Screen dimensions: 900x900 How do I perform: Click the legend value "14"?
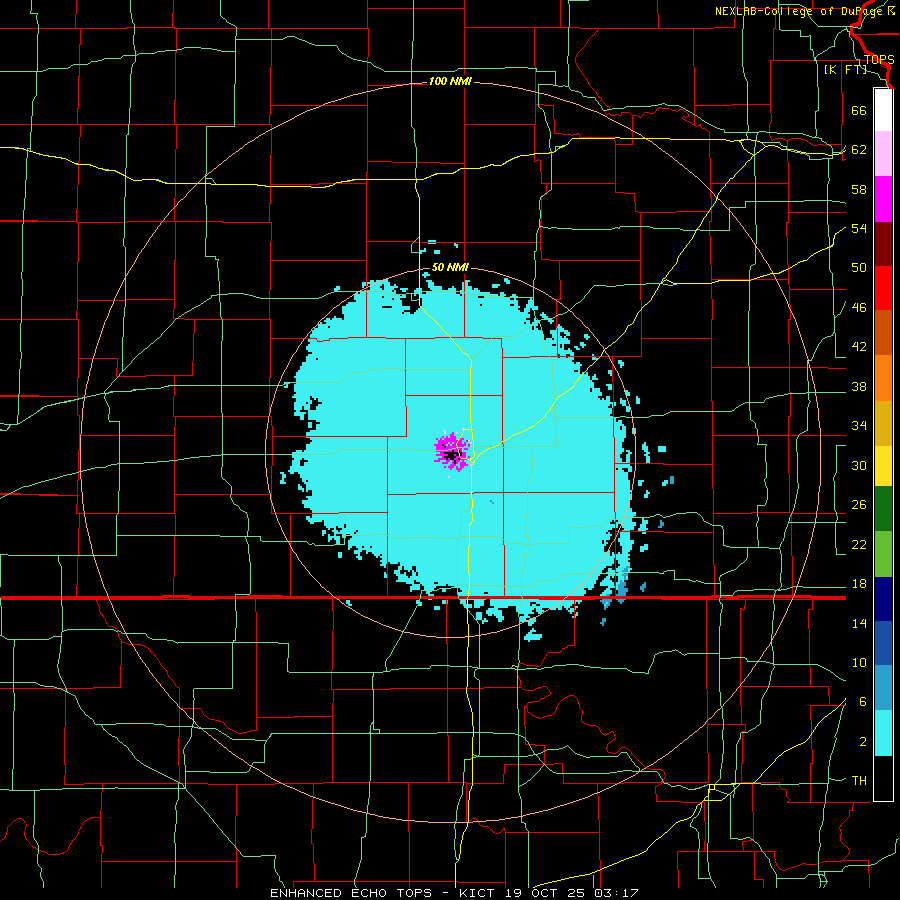(859, 623)
